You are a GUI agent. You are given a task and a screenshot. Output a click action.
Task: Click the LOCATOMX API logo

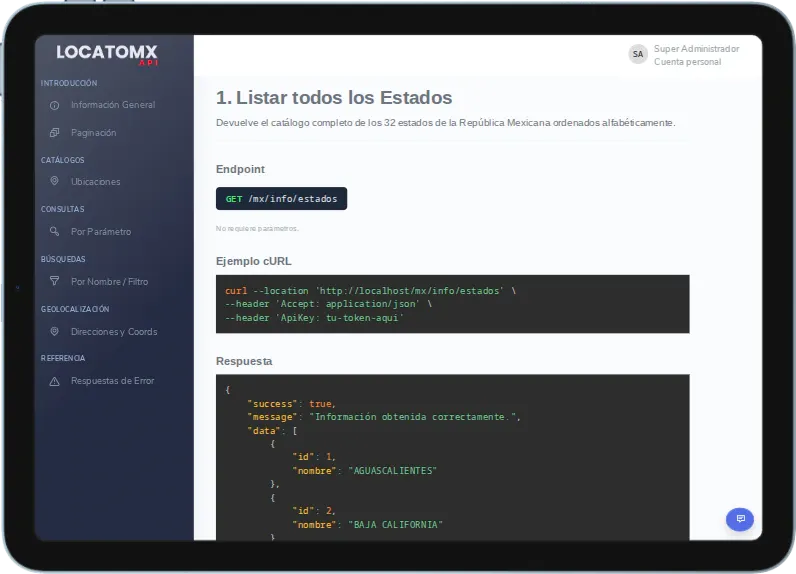click(x=107, y=54)
